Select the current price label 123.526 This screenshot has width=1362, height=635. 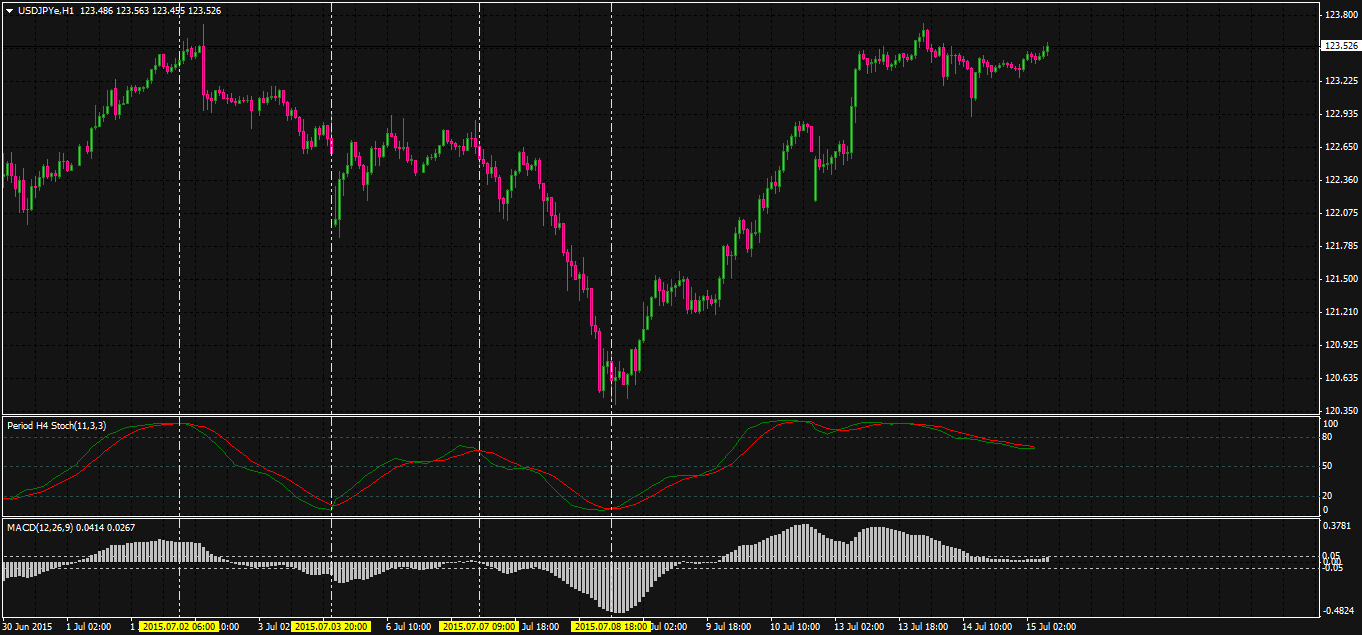[1340, 45]
